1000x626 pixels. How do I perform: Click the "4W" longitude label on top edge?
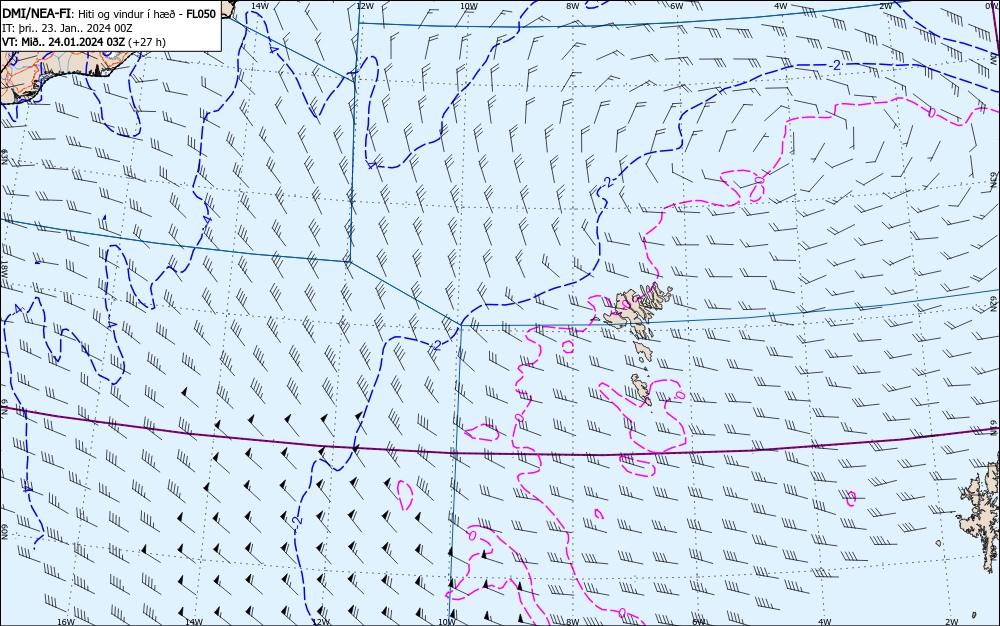781,6
